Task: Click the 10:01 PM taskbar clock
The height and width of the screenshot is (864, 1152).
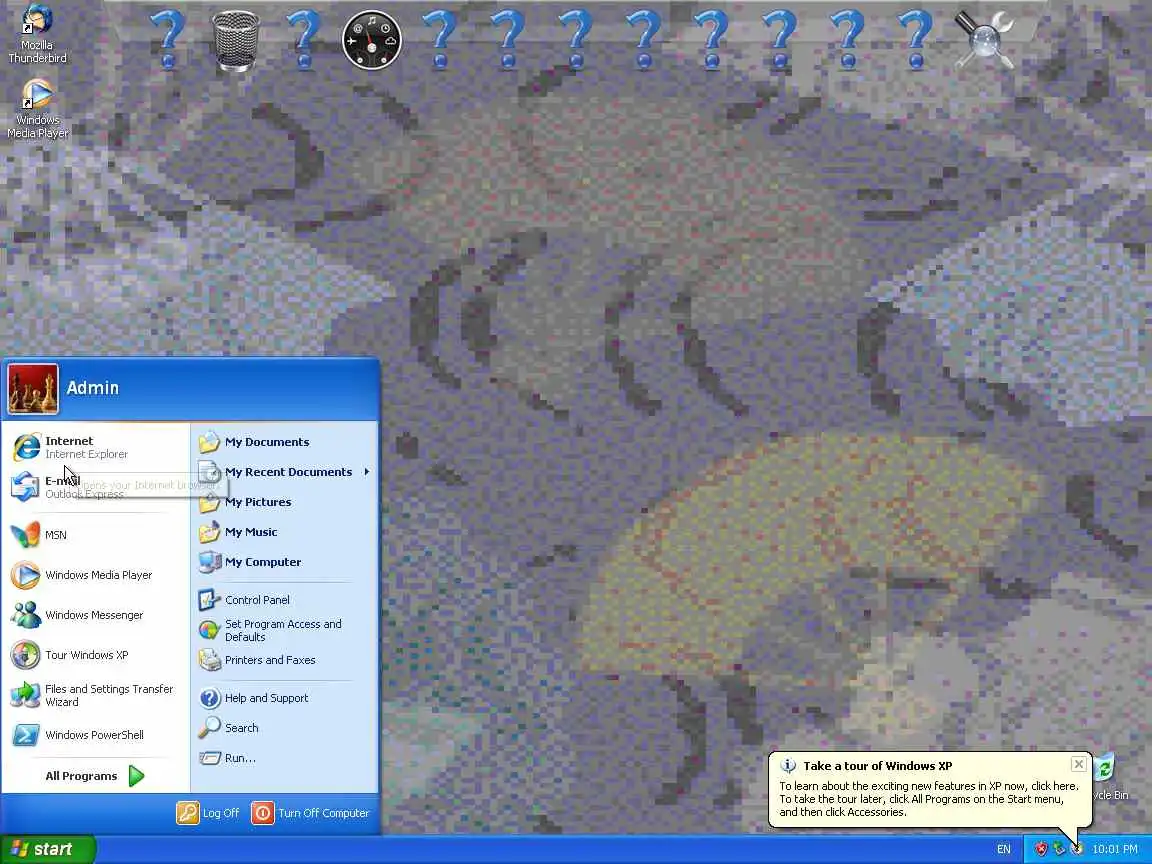Action: point(1115,849)
